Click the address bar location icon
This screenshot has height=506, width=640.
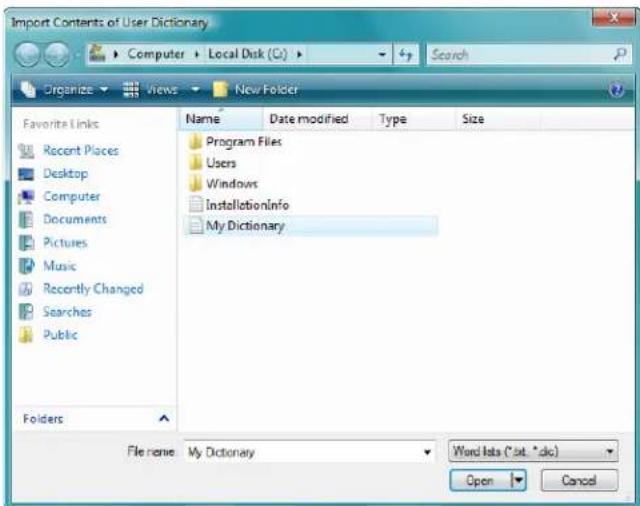98,53
